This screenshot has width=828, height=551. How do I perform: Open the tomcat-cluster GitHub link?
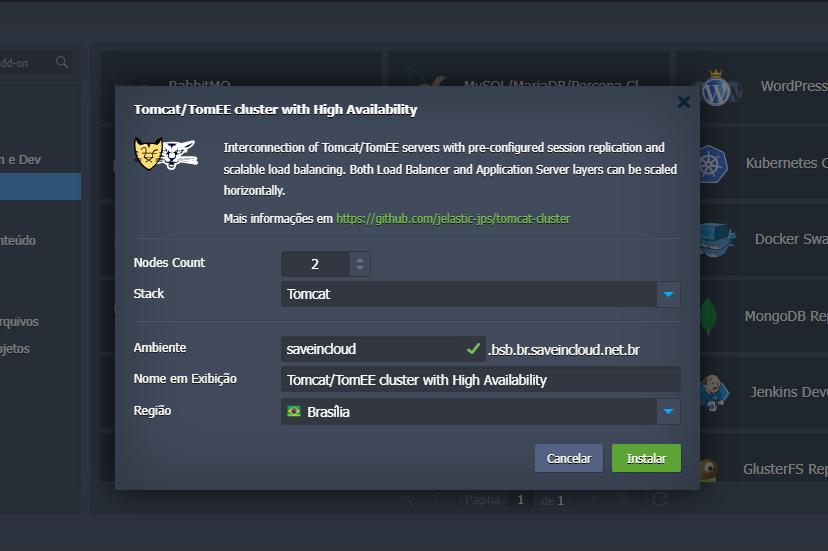point(453,218)
